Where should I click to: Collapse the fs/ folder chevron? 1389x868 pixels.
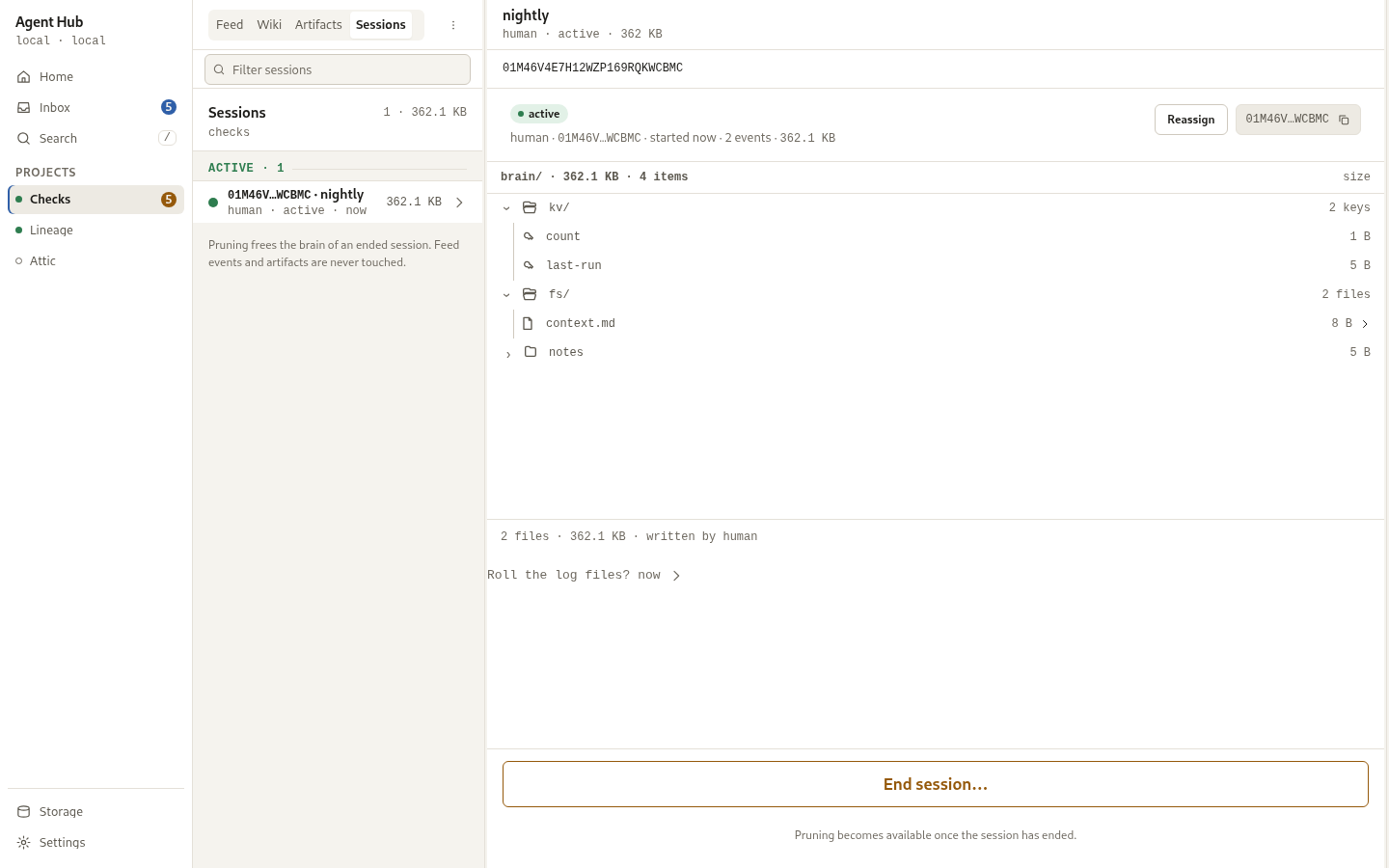click(506, 294)
